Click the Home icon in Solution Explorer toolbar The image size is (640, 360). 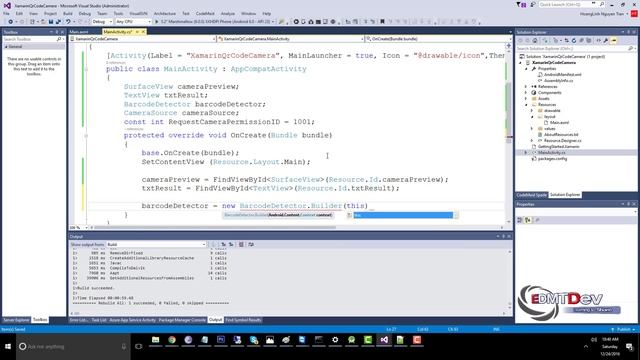pyautogui.click(x=535, y=40)
